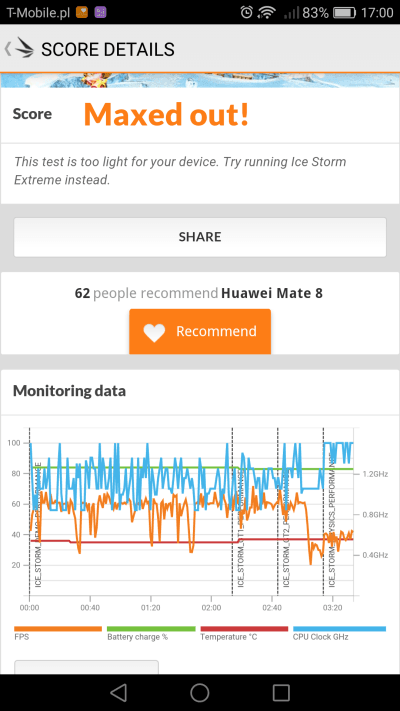Tap the purple notification icon in status bar

click(100, 12)
